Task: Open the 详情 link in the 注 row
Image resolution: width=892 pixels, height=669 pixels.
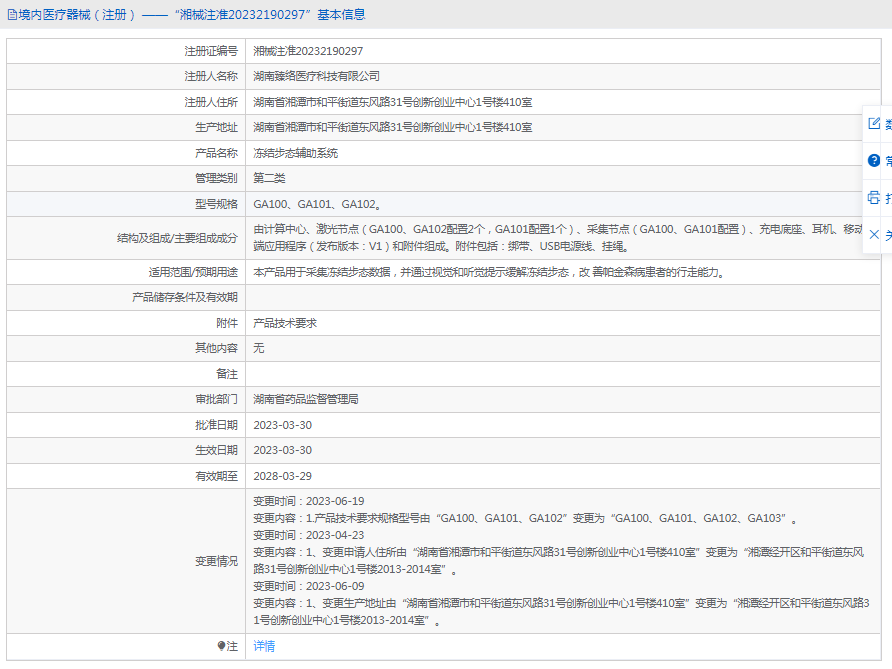Action: (x=264, y=646)
